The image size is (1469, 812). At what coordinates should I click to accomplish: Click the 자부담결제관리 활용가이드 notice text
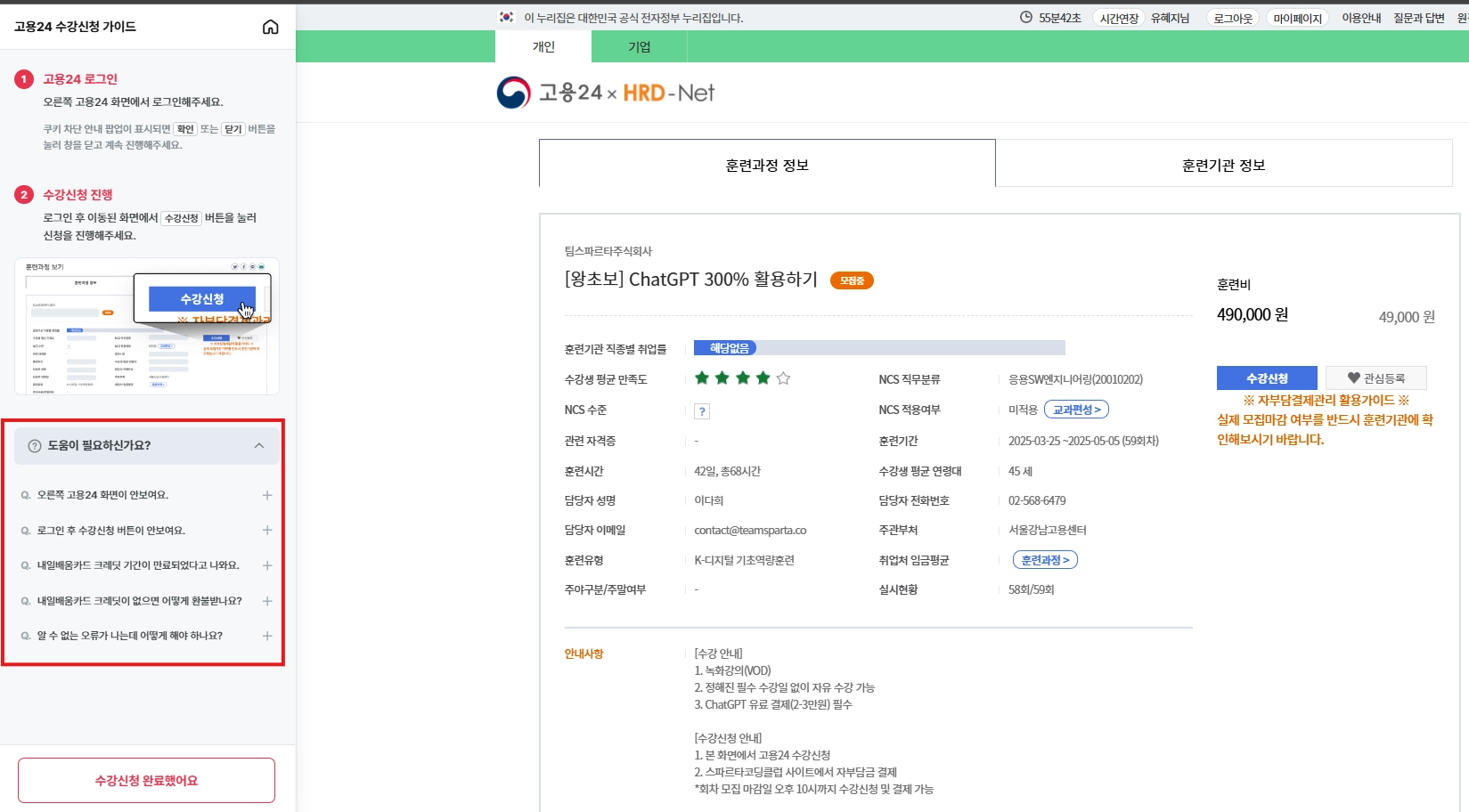click(x=1326, y=401)
